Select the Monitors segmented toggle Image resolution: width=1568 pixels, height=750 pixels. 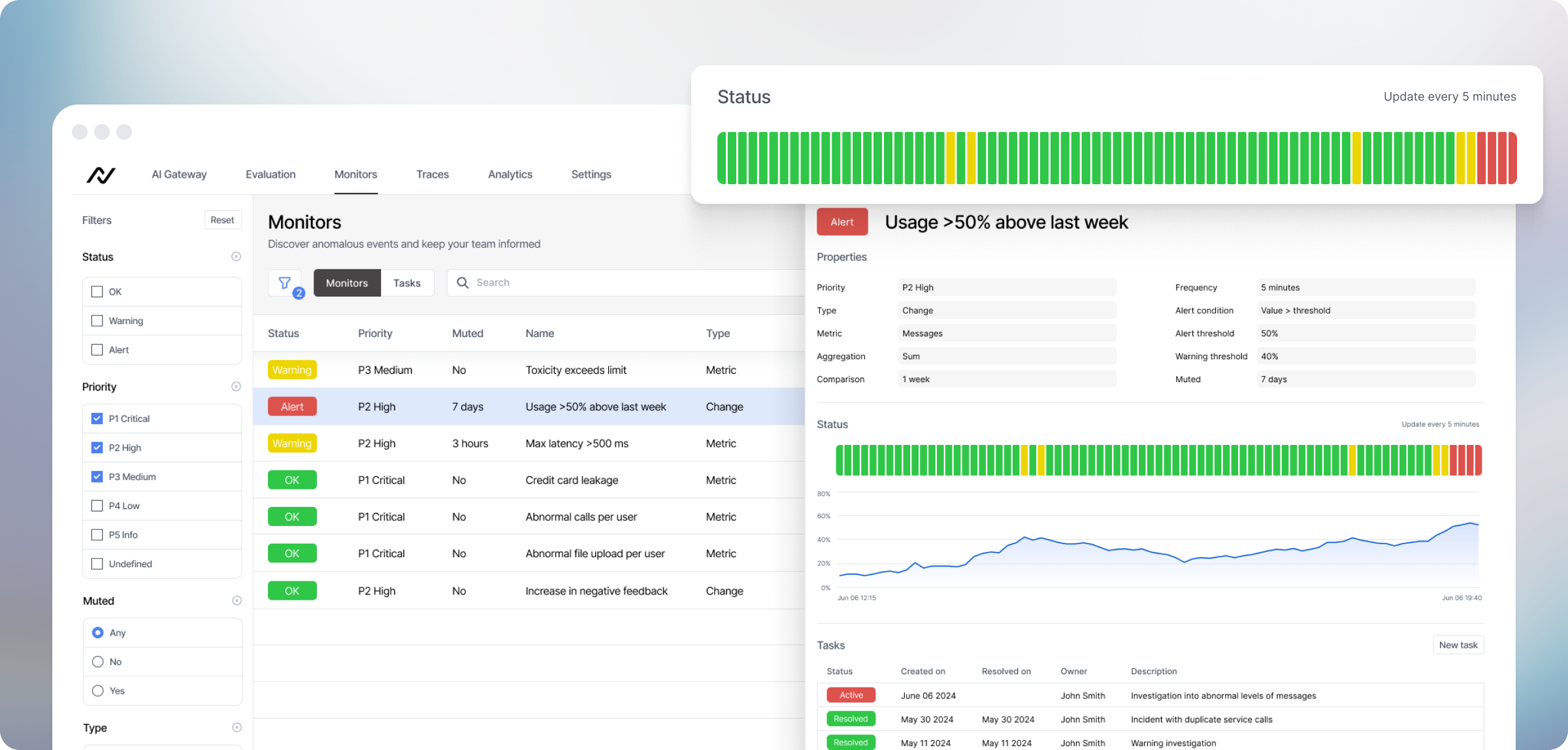pos(347,283)
